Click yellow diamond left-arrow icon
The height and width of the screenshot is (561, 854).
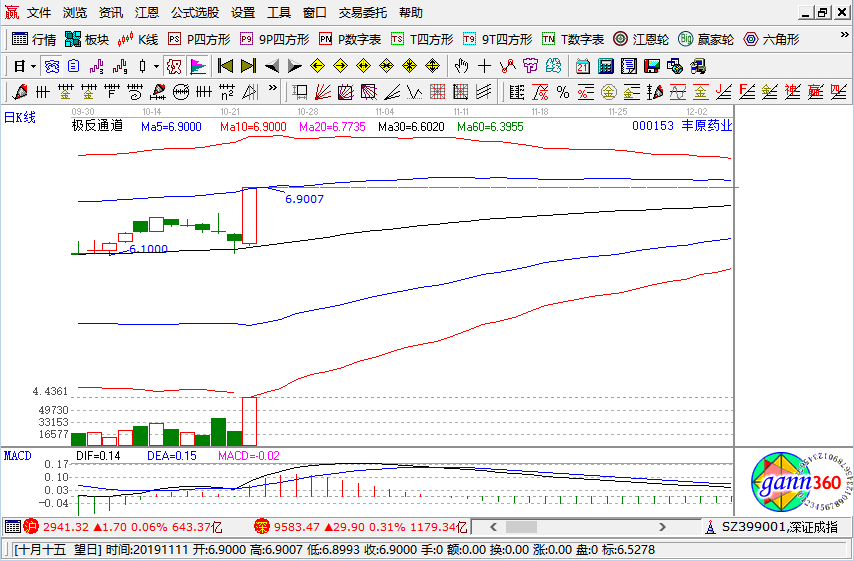[x=317, y=66]
